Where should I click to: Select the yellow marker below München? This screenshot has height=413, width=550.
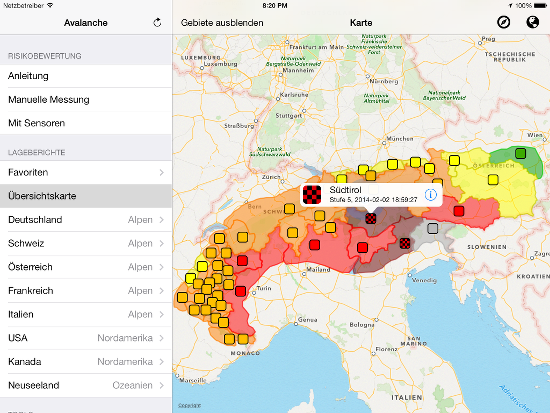point(393,164)
